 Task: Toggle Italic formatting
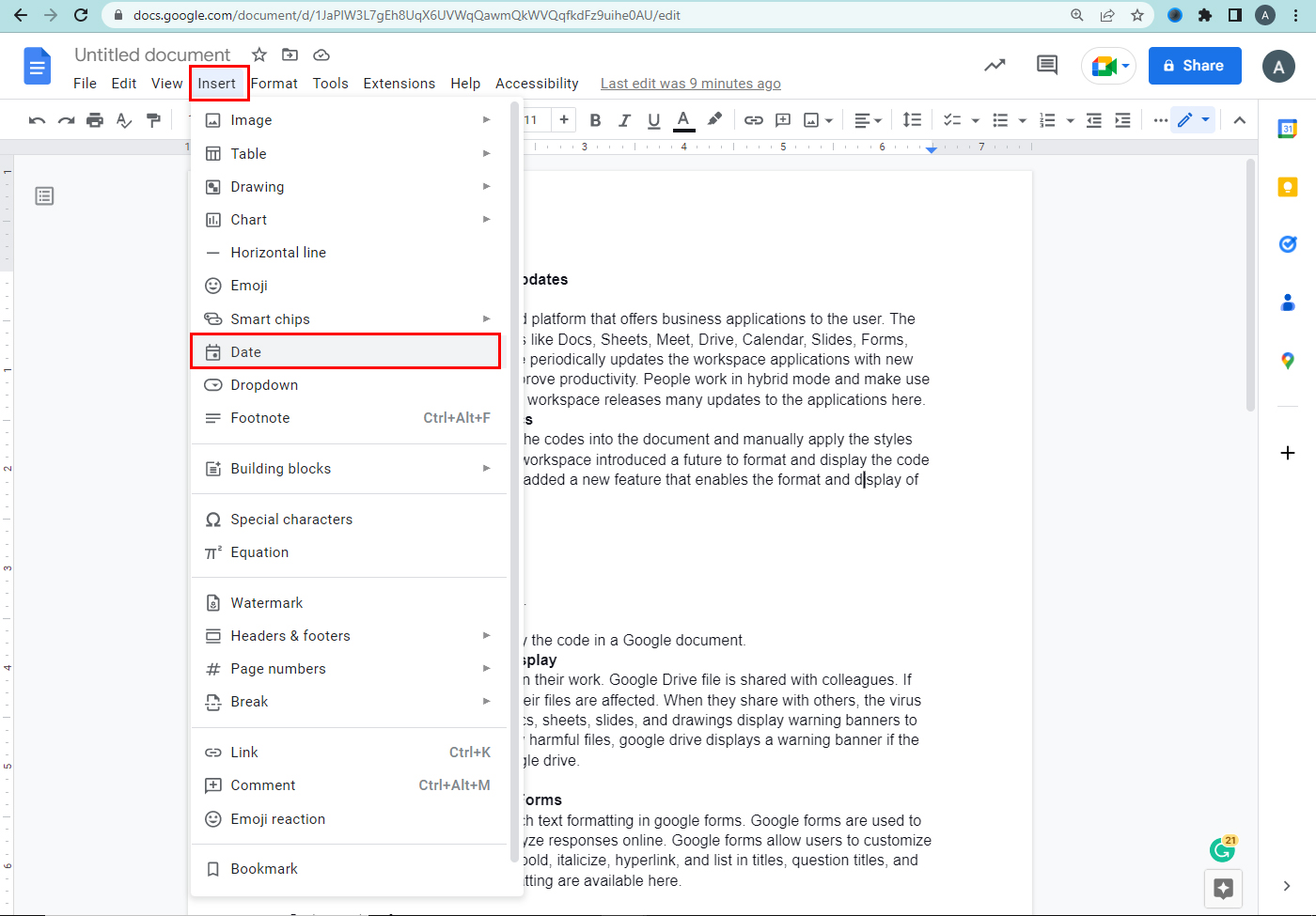pyautogui.click(x=624, y=120)
